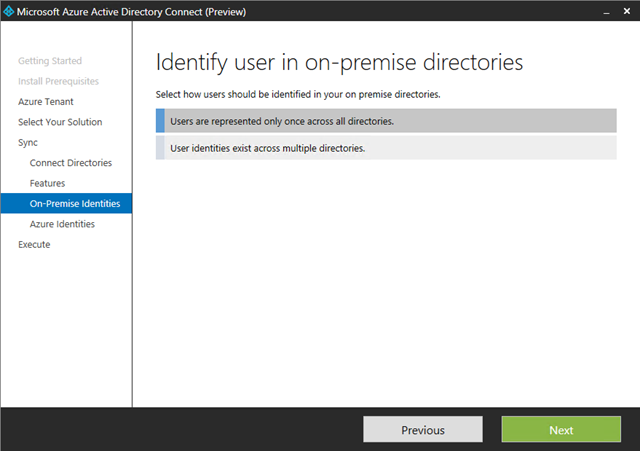The image size is (640, 451).
Task: Click the Previous button
Action: coord(423,429)
